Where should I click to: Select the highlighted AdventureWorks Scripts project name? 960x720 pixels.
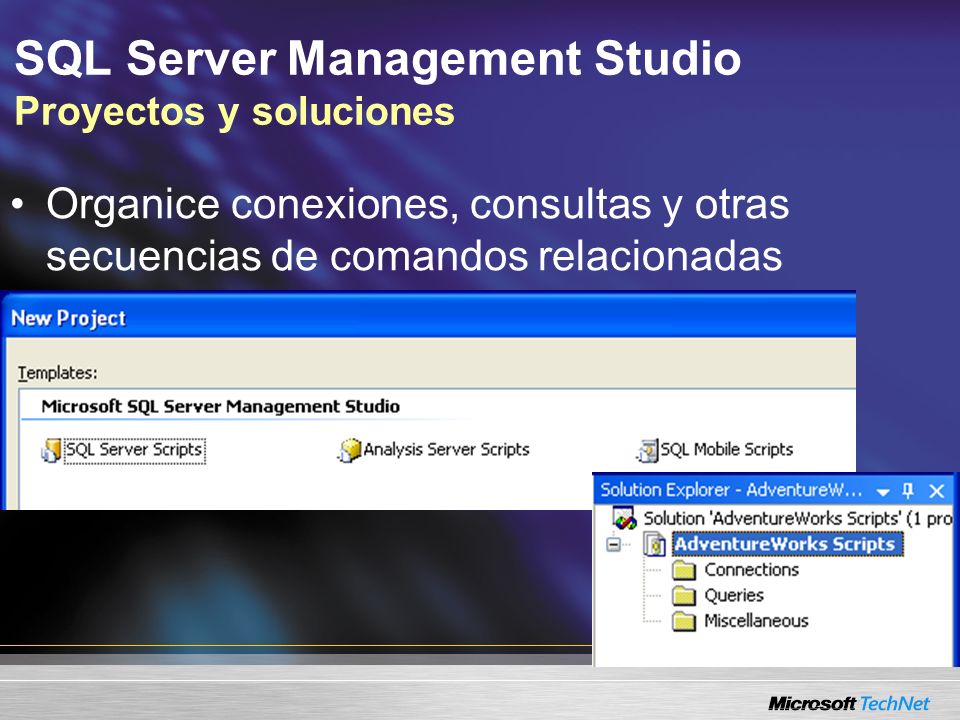point(787,544)
